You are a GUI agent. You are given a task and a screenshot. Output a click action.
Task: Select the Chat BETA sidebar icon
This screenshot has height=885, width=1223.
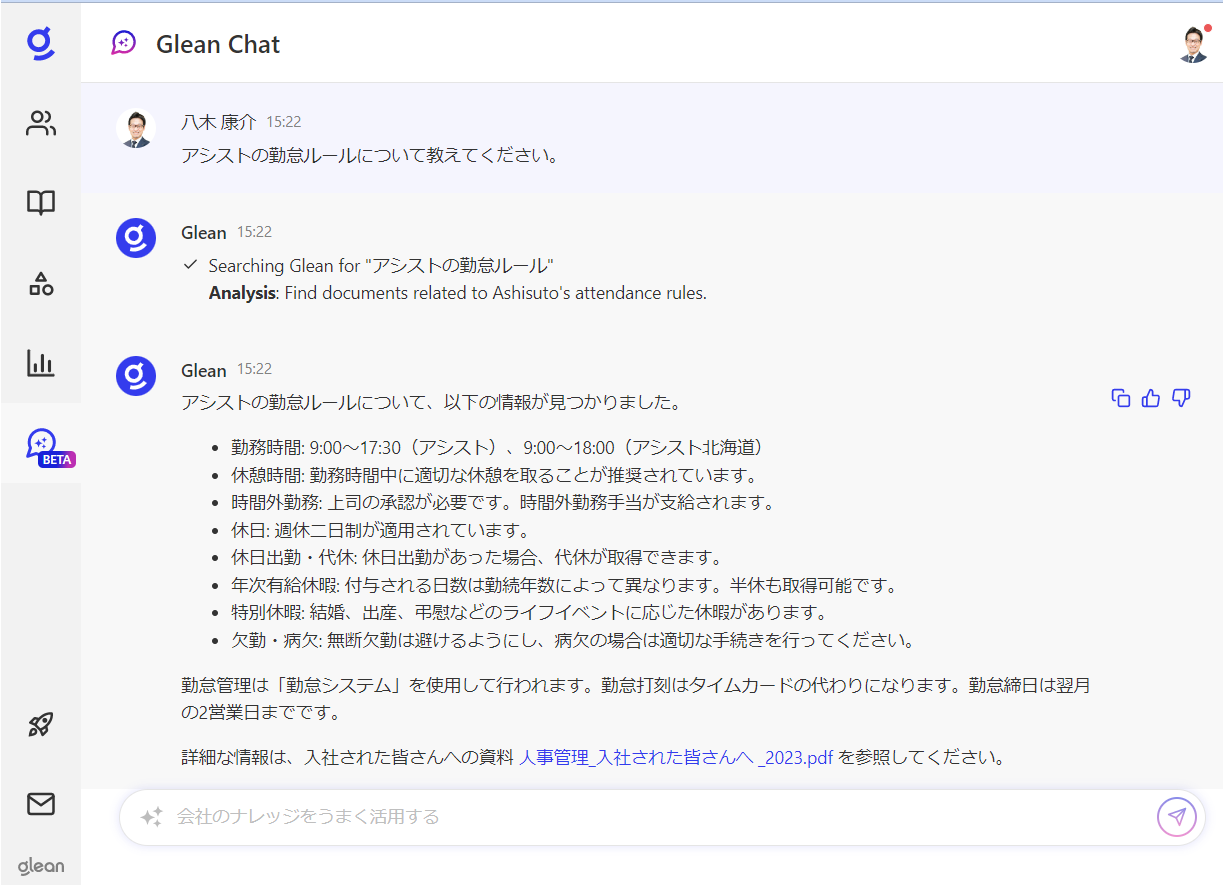click(42, 444)
